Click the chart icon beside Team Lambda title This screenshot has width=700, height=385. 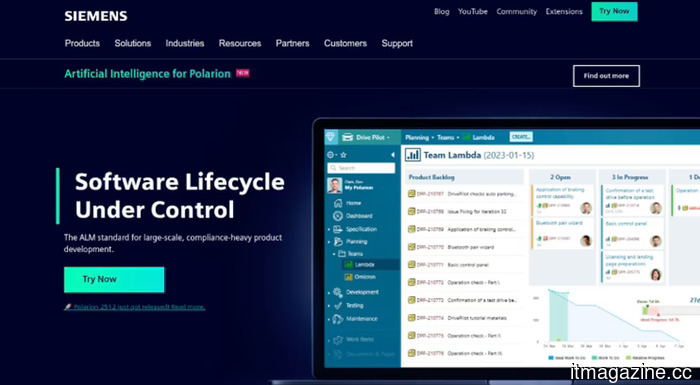point(412,155)
